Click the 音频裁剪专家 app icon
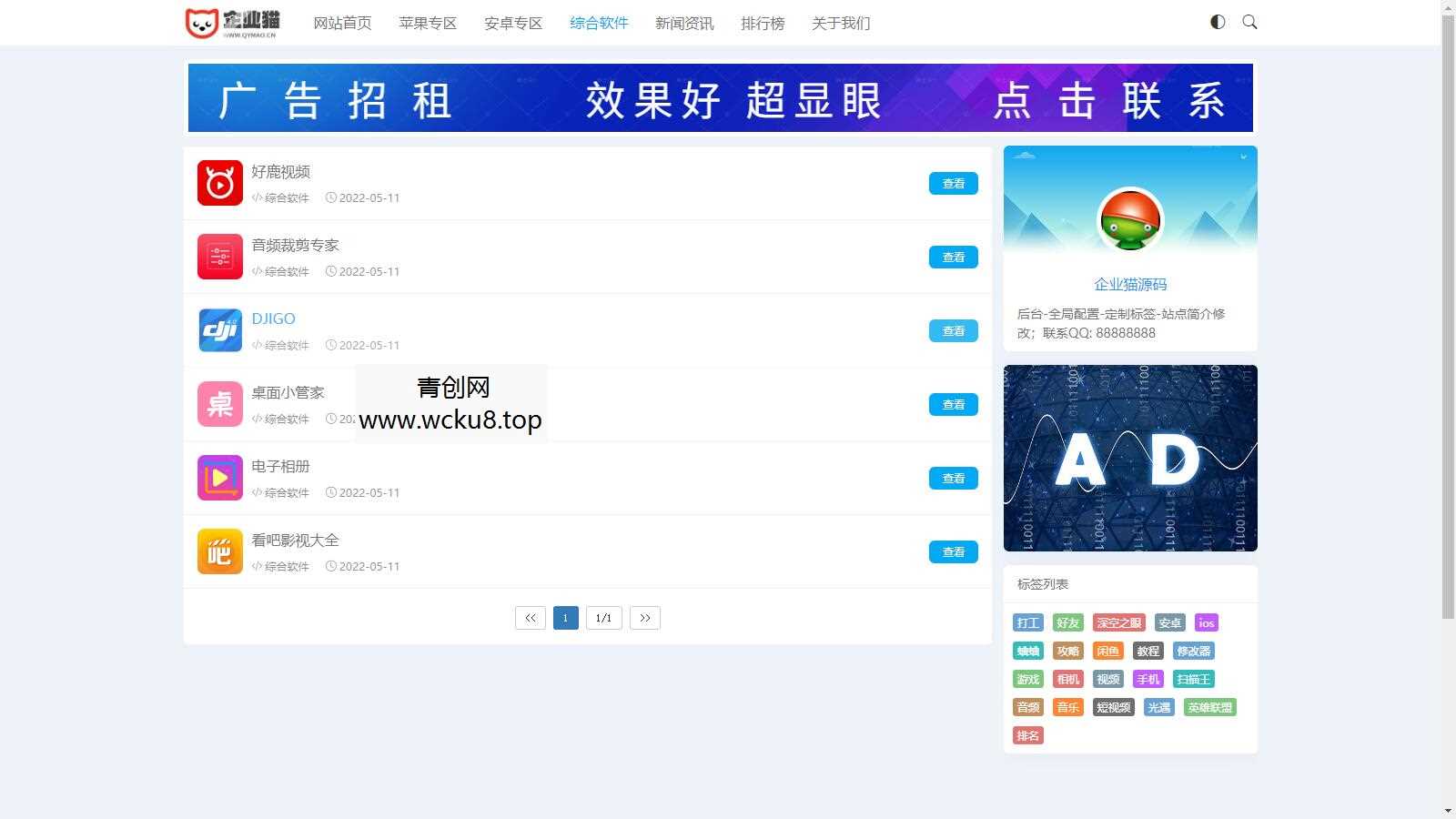1456x819 pixels. [x=218, y=256]
